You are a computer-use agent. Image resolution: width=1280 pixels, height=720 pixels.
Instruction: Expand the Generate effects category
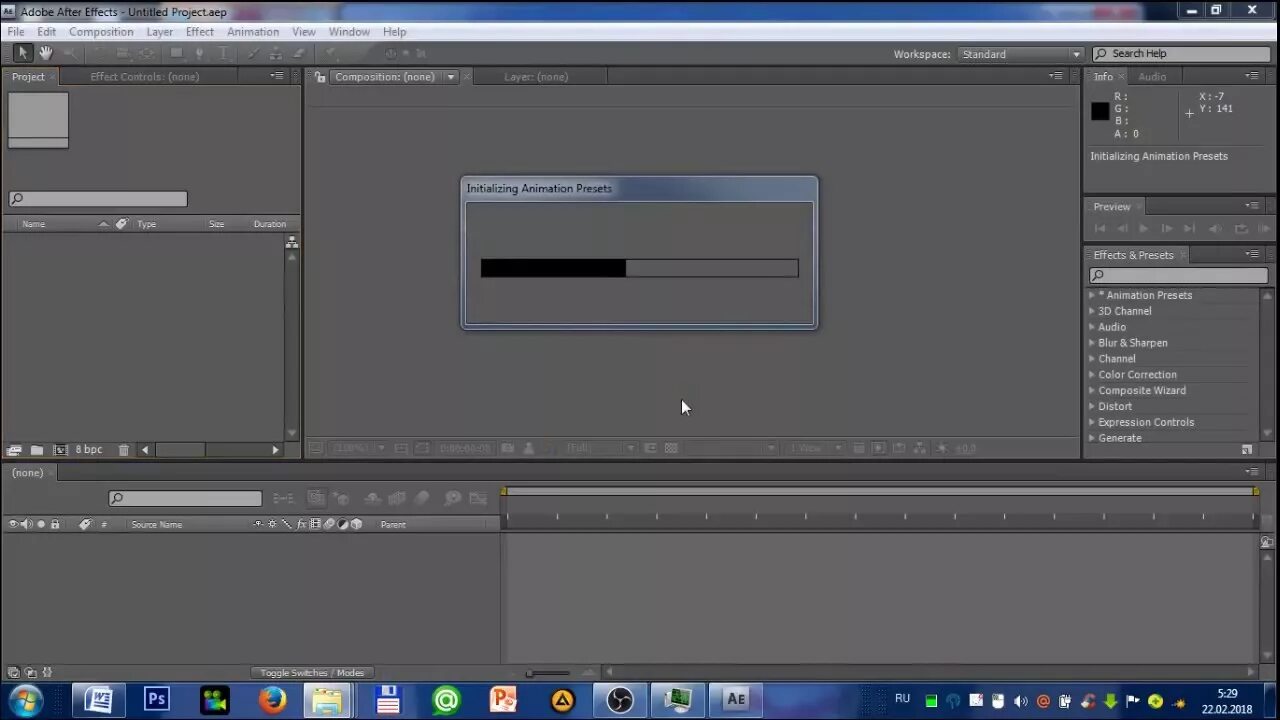1092,438
